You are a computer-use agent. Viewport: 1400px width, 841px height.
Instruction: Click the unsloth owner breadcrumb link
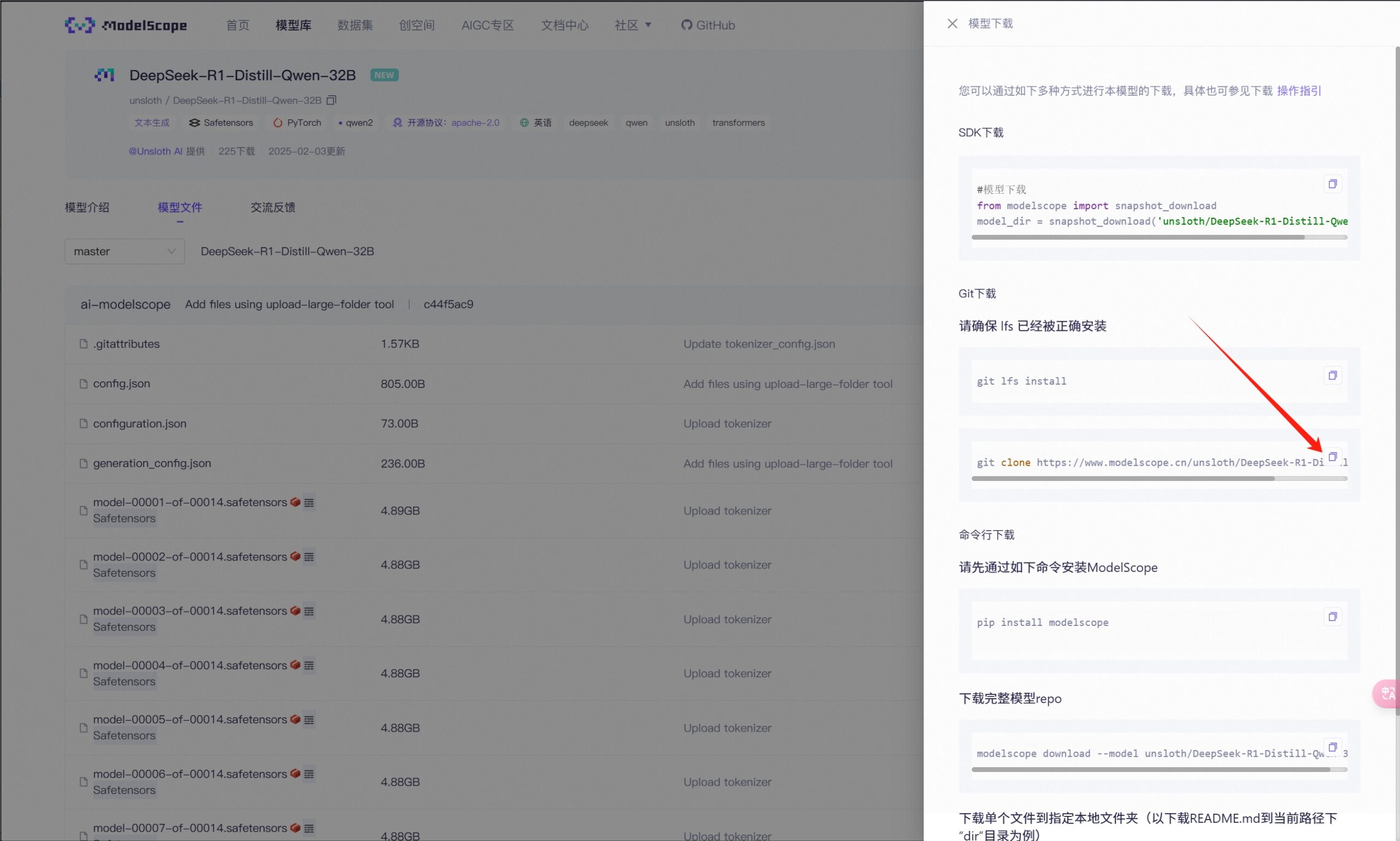point(145,100)
